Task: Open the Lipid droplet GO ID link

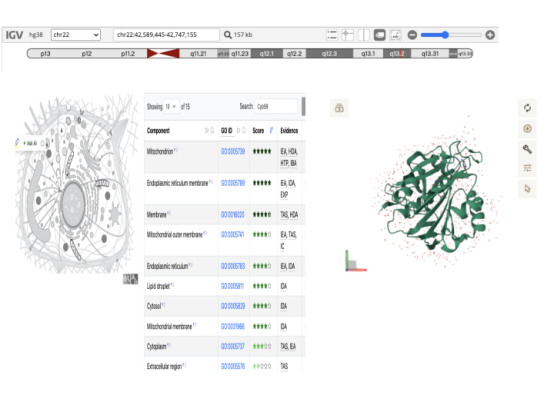Action: pos(232,286)
